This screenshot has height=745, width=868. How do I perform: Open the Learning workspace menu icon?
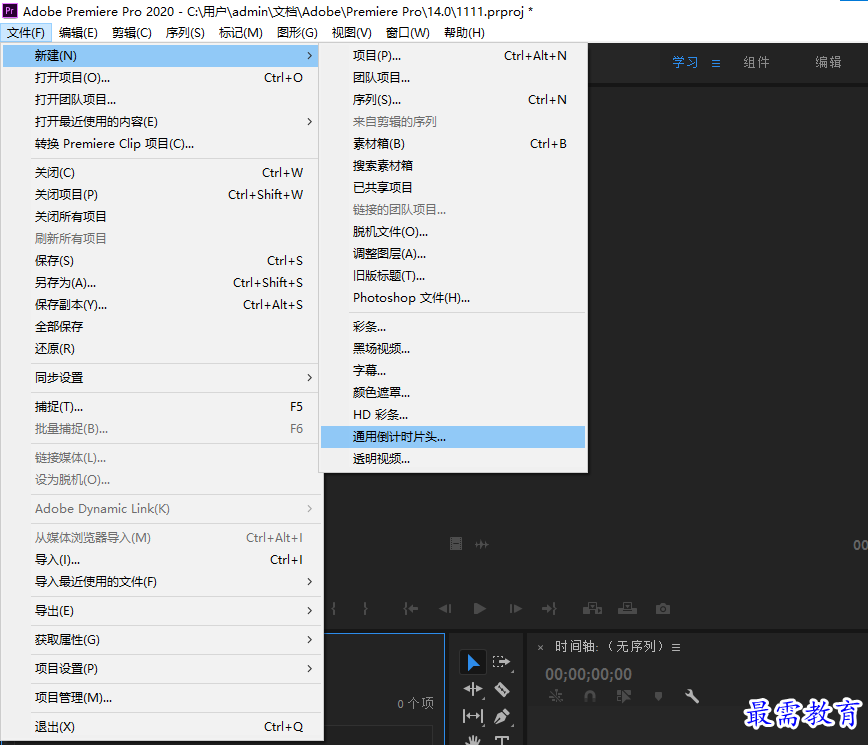coord(716,63)
